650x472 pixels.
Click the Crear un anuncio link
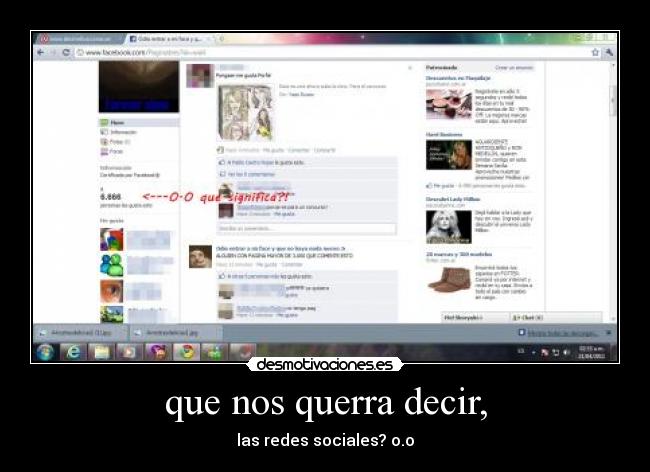click(514, 68)
